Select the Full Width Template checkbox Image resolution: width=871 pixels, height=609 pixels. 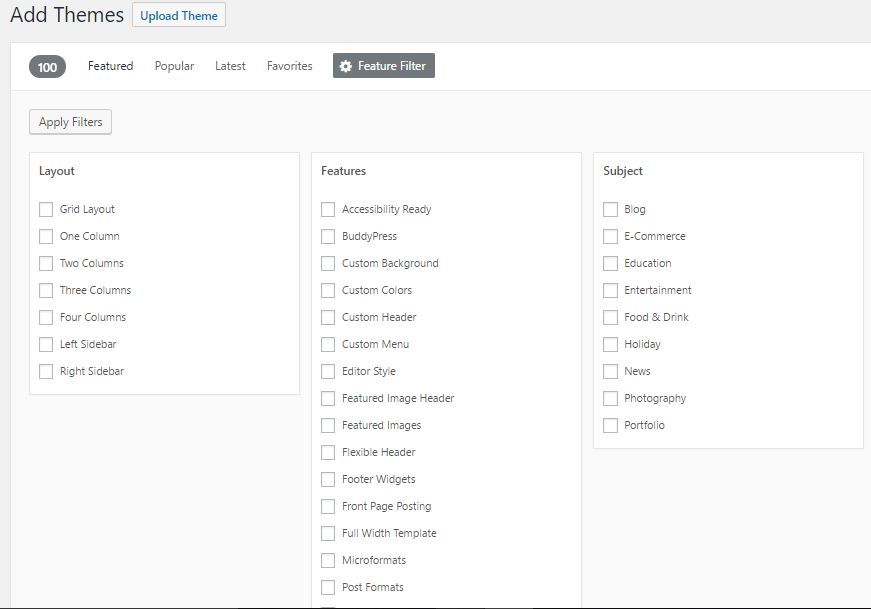coord(328,533)
